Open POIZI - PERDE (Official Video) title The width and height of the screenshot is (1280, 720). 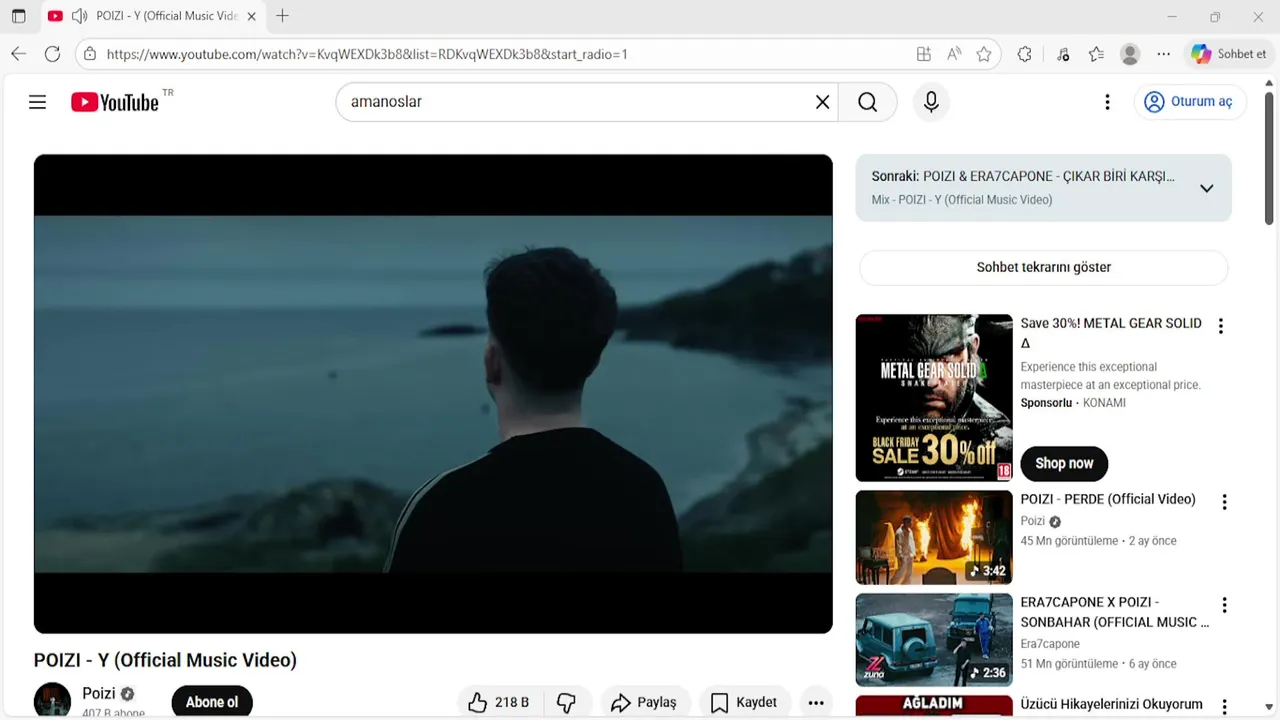[1108, 499]
